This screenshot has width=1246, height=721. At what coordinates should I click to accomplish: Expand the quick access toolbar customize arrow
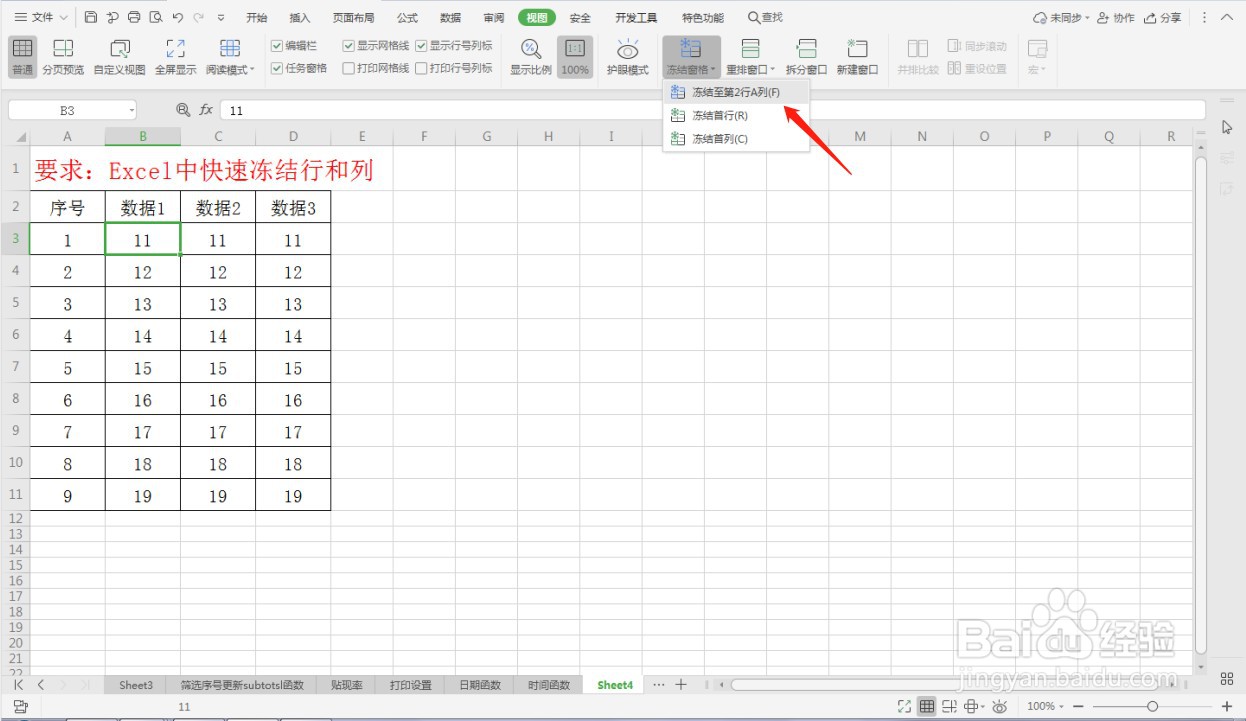(x=221, y=17)
